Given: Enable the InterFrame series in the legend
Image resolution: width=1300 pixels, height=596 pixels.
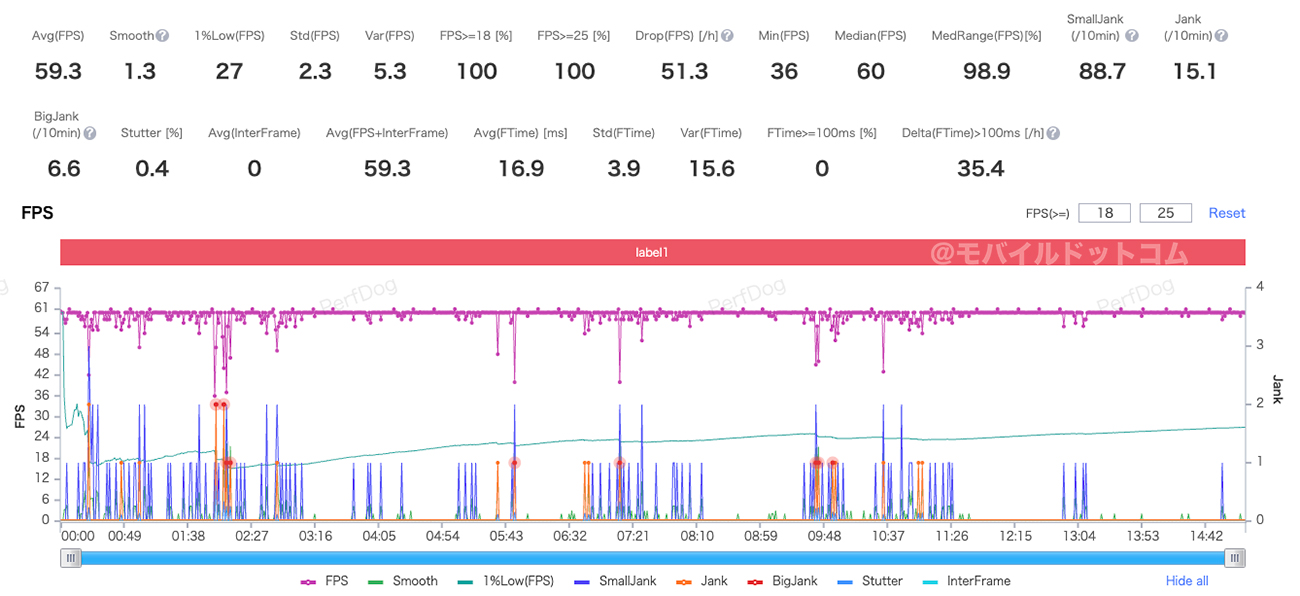Looking at the screenshot, I should [964, 581].
